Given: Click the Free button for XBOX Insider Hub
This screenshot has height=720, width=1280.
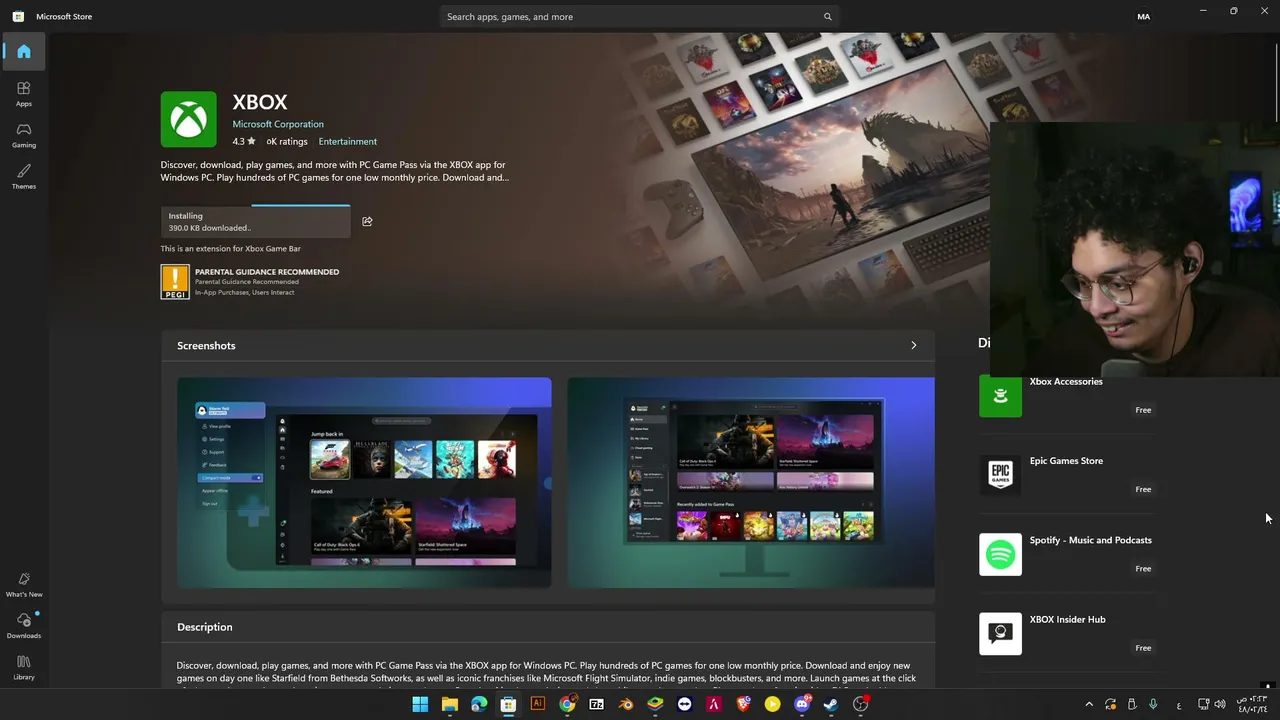Looking at the screenshot, I should [1143, 648].
